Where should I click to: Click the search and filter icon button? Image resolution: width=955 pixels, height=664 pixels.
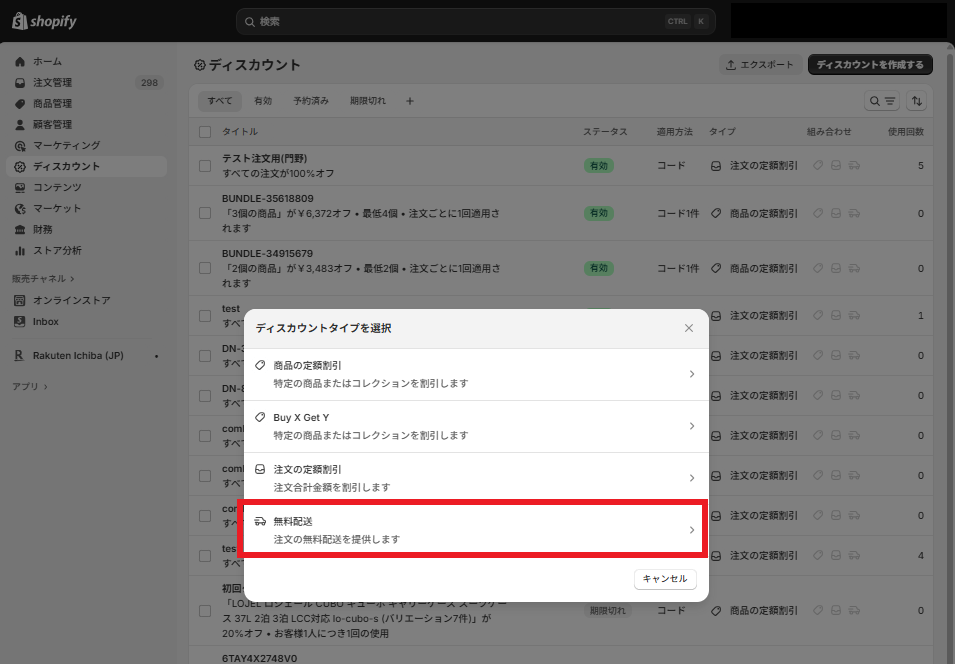(x=882, y=101)
